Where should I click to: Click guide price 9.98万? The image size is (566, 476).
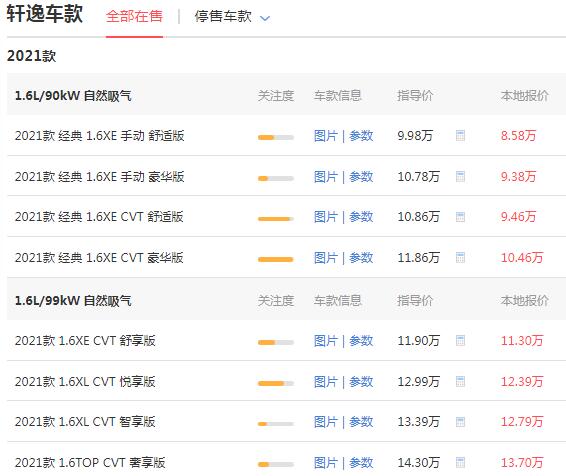click(415, 136)
